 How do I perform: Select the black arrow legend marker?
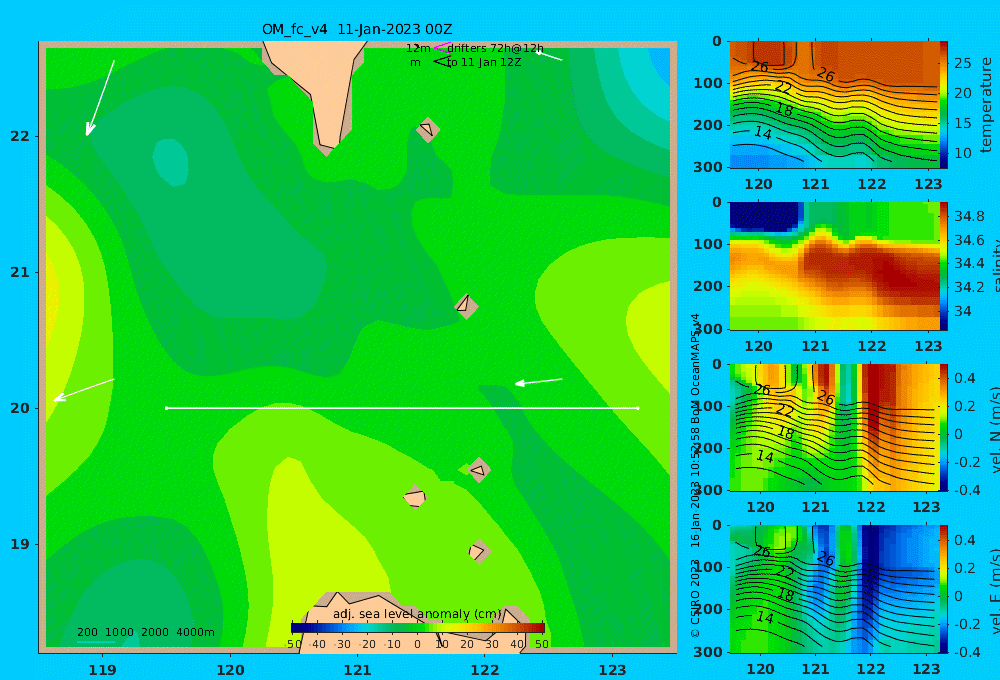point(441,62)
